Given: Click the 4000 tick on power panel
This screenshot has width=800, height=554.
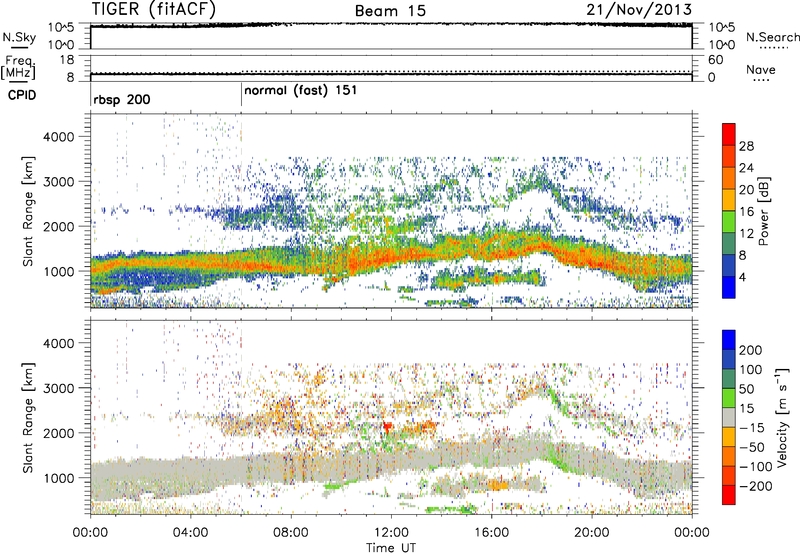Looking at the screenshot, I should point(59,137).
